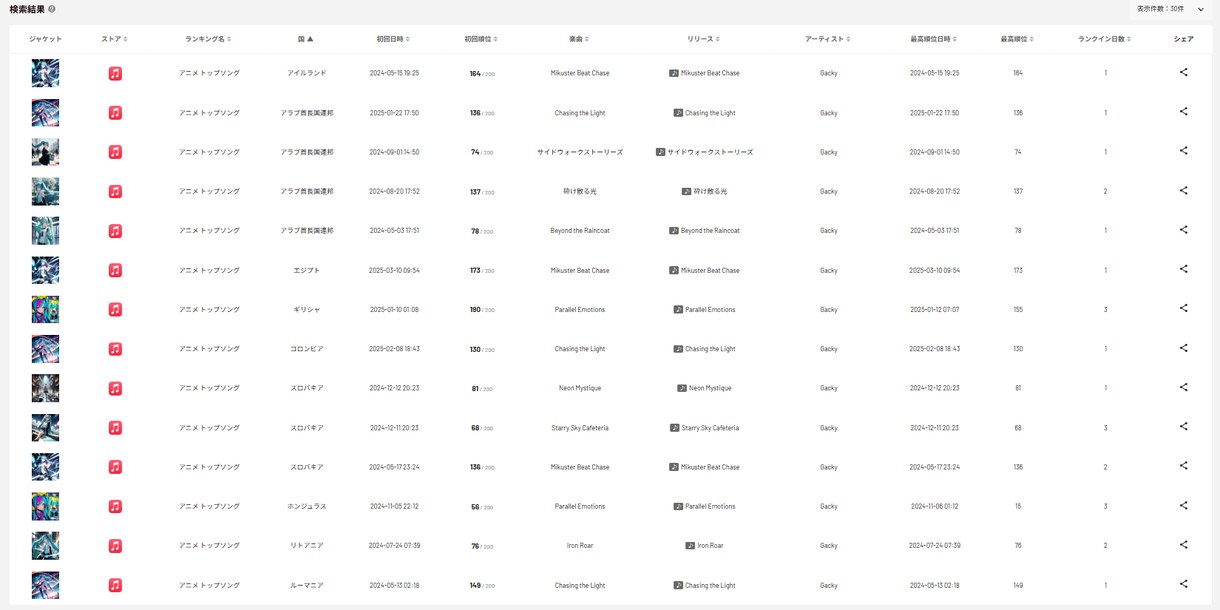Click share icon for Iron Roar row
The height and width of the screenshot is (610, 1220).
(1183, 545)
